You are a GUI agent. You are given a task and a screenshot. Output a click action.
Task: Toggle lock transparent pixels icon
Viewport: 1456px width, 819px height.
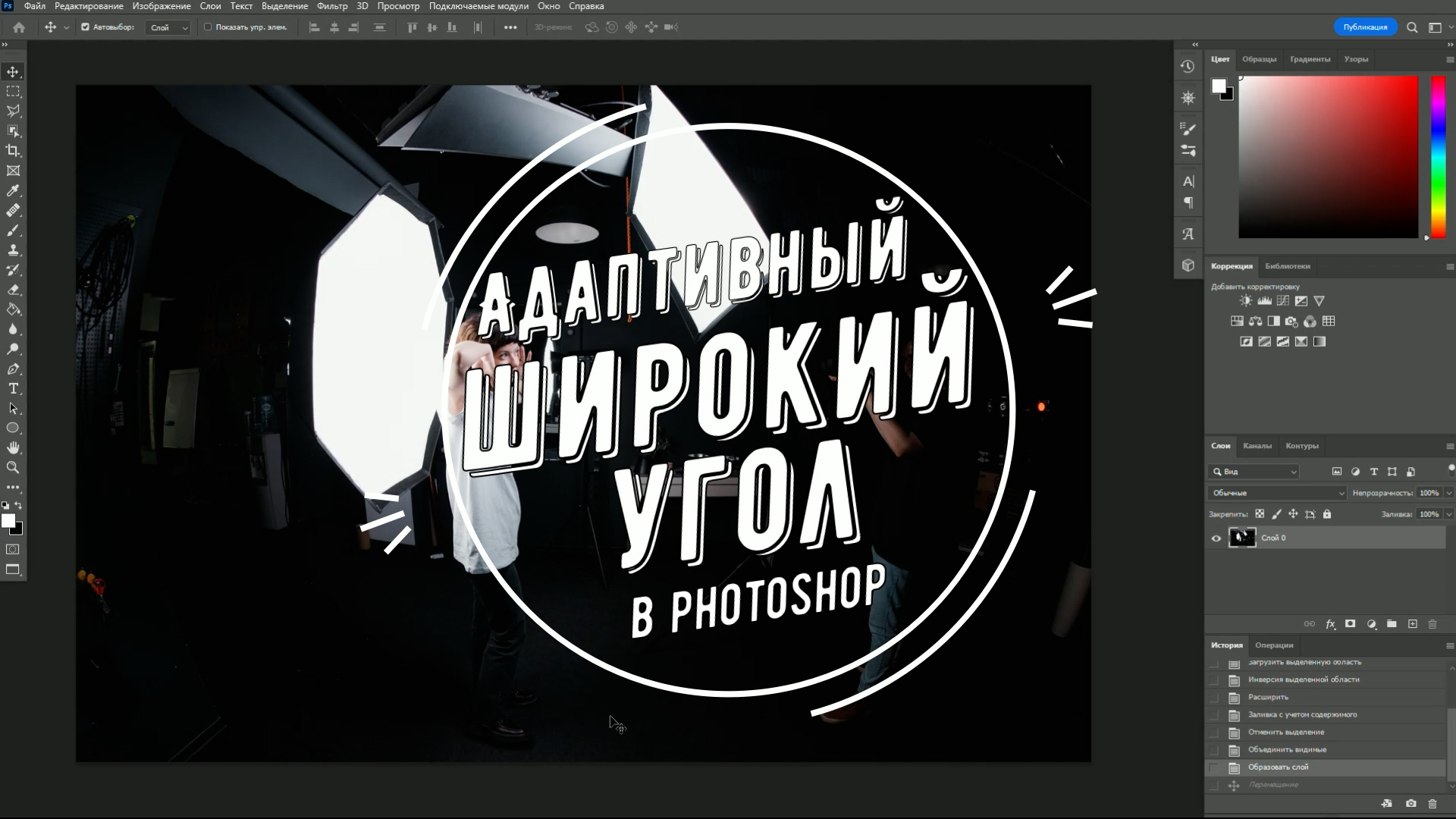pyautogui.click(x=1260, y=514)
